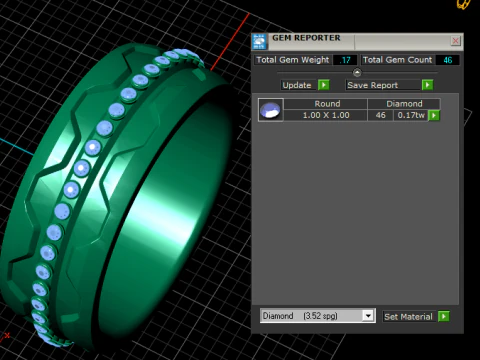The width and height of the screenshot is (480, 360).
Task: Collapse the panel with the round up-arrow
Action: click(x=357, y=72)
